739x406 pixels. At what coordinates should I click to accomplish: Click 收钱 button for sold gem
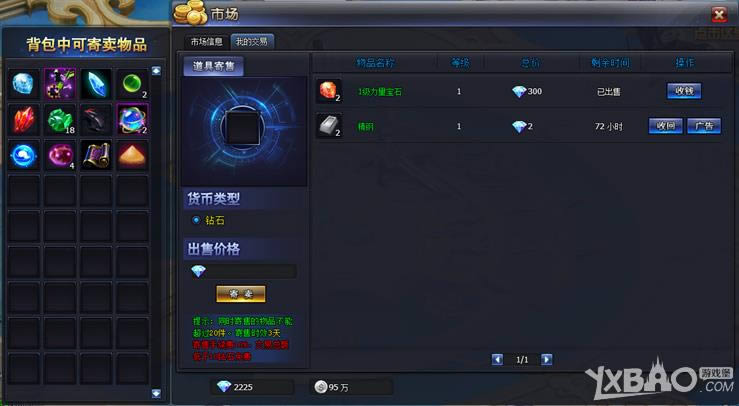(684, 91)
